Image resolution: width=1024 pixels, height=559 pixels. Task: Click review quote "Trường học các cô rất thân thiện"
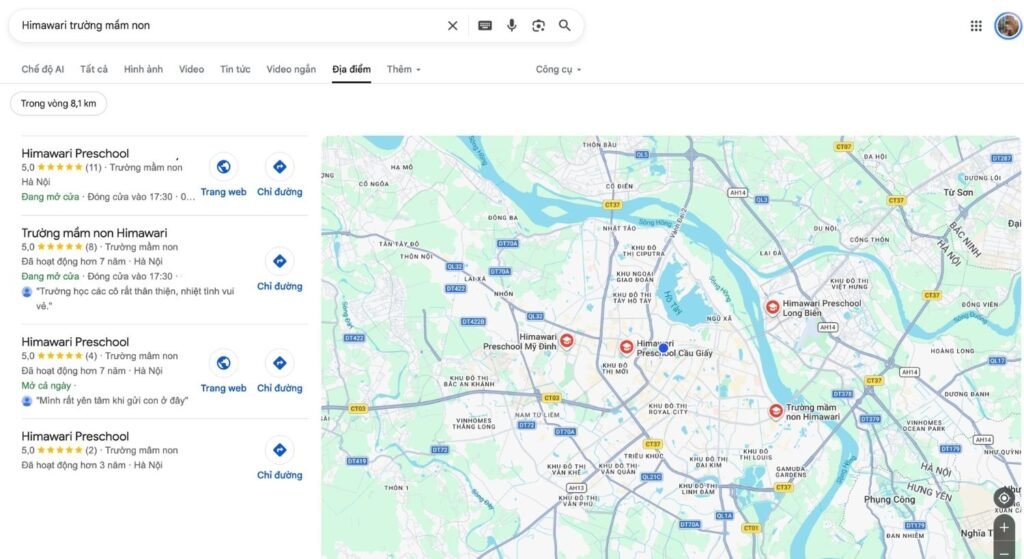click(x=135, y=298)
